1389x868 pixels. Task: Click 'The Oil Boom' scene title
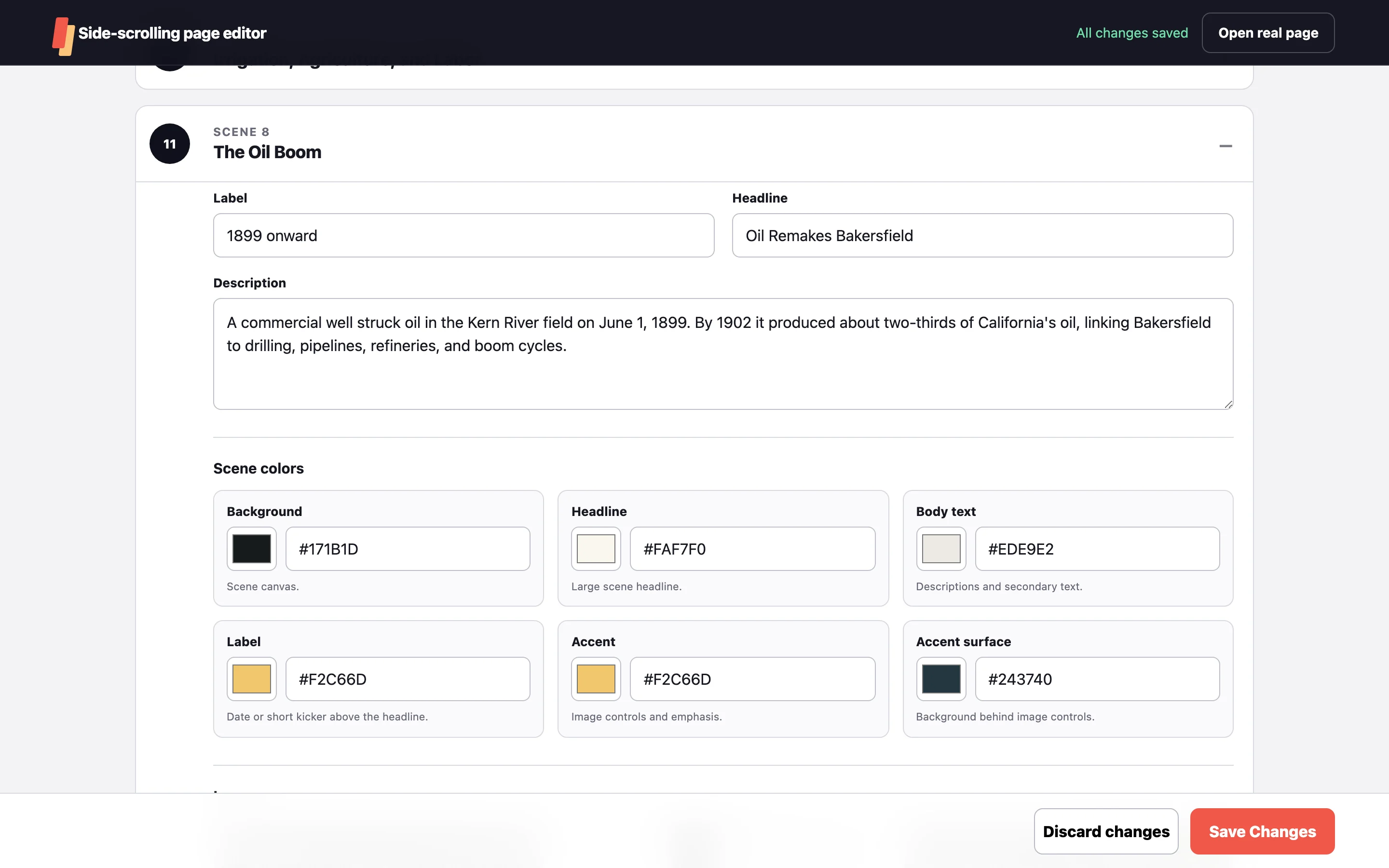pyautogui.click(x=268, y=152)
